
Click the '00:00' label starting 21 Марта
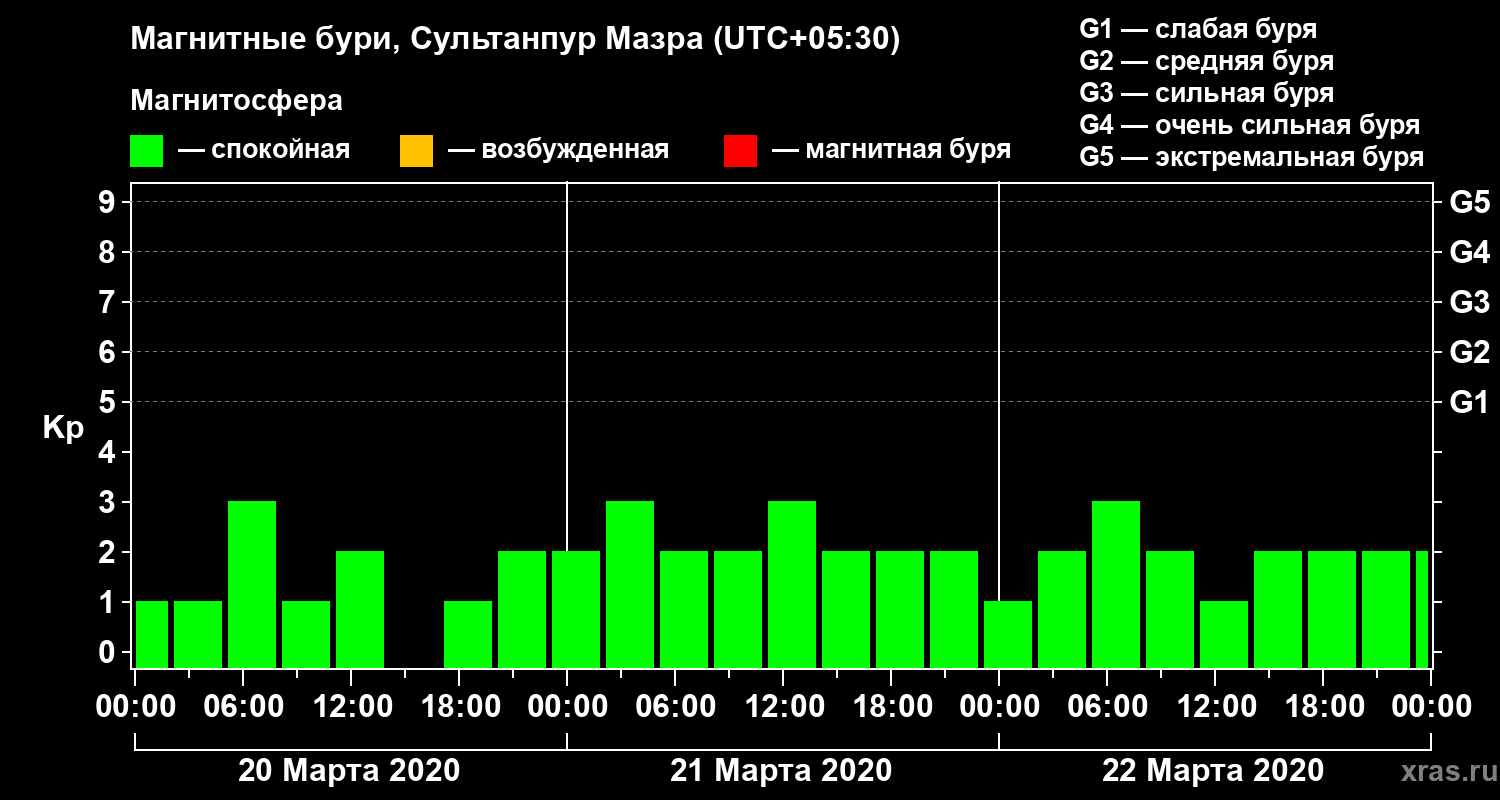(x=567, y=707)
